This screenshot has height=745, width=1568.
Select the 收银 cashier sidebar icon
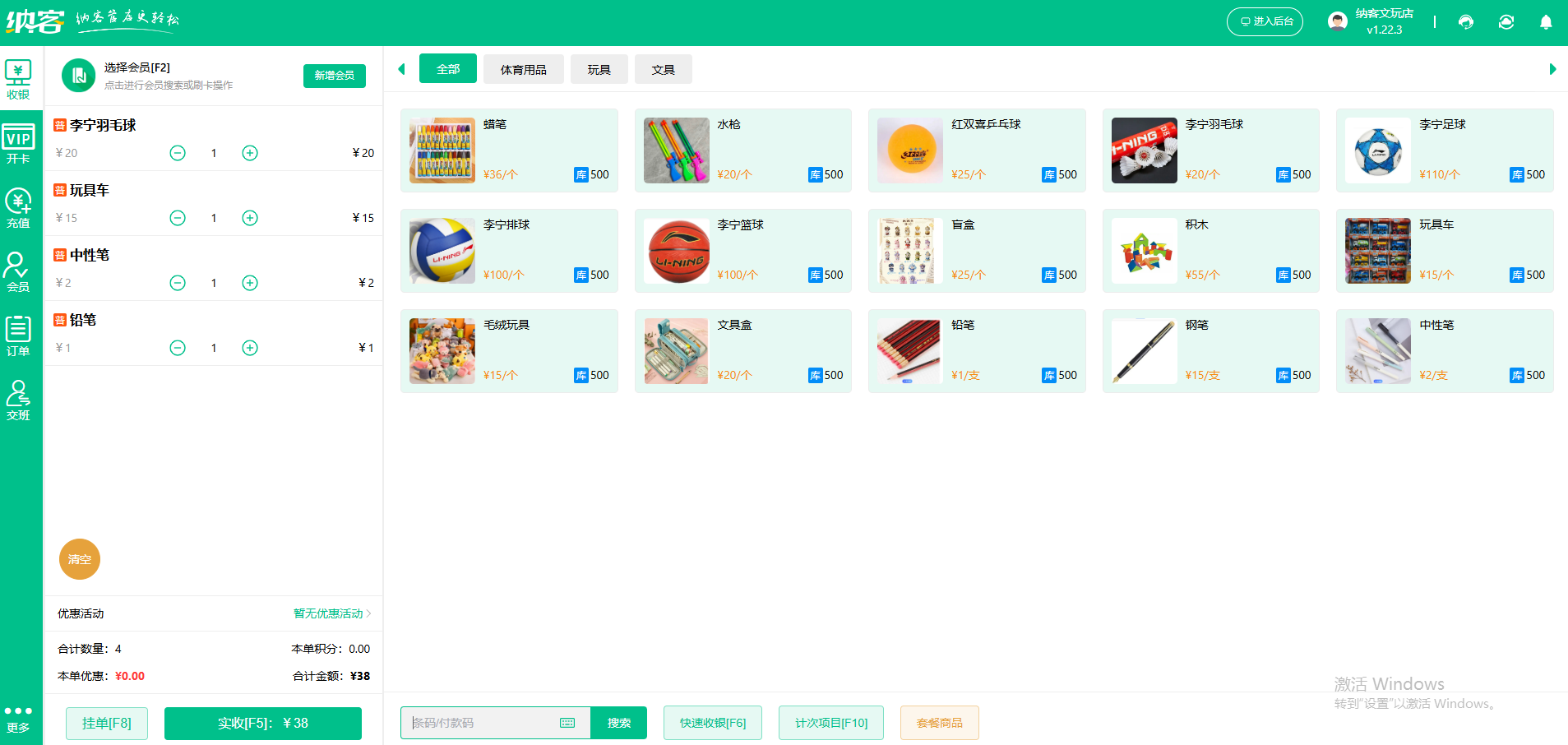[19, 78]
